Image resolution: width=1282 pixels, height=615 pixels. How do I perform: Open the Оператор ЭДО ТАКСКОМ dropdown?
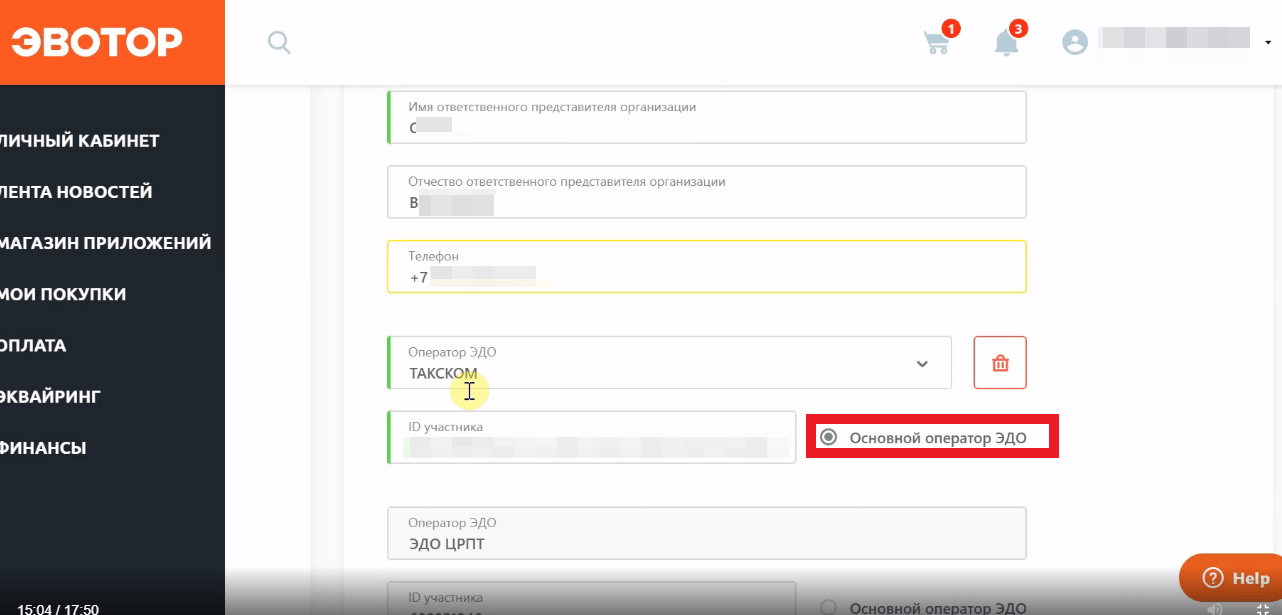point(669,363)
